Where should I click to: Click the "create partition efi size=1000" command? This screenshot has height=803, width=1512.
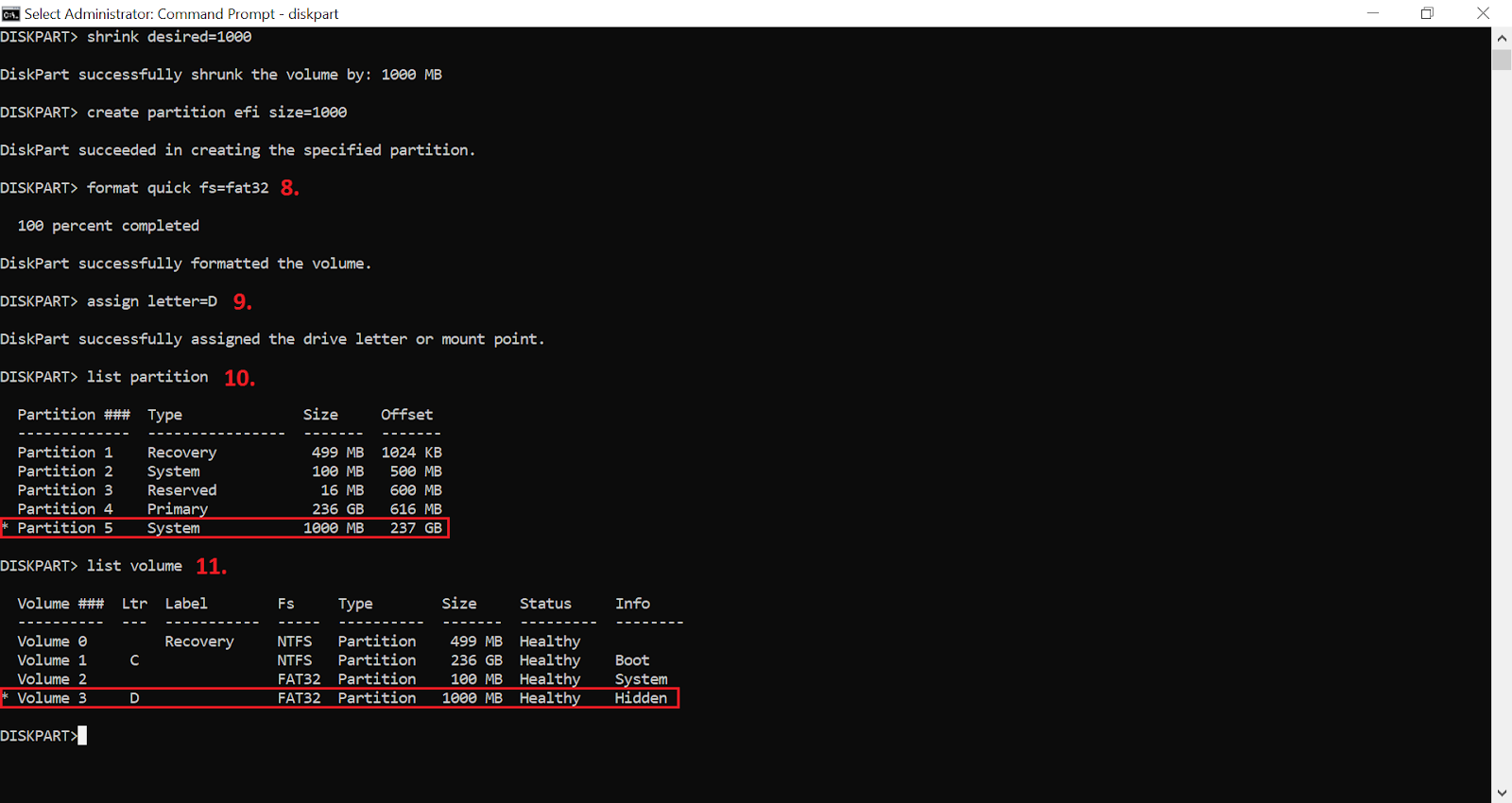[216, 112]
